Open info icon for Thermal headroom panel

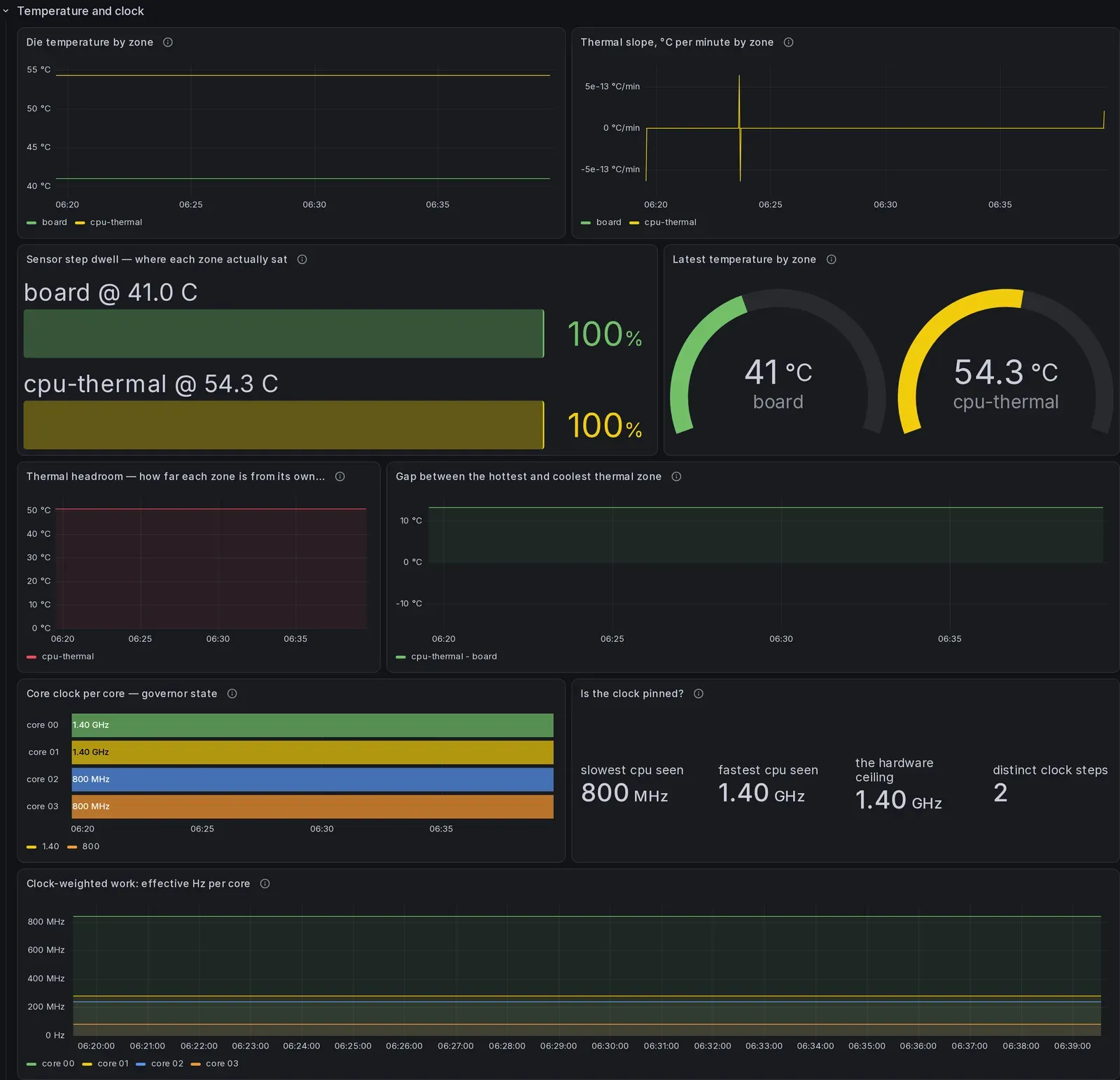(x=340, y=477)
